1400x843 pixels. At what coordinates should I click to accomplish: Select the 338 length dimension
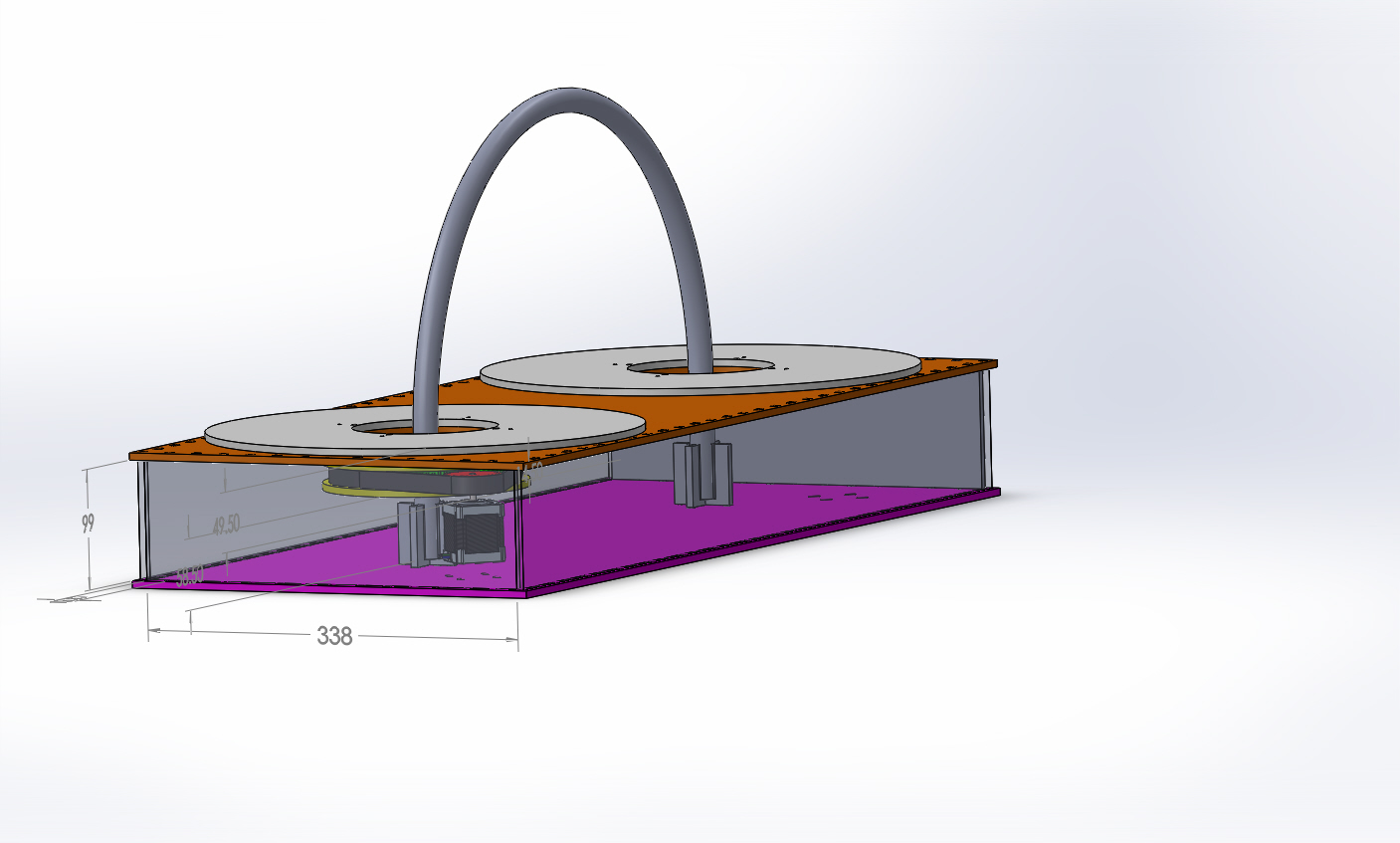334,636
